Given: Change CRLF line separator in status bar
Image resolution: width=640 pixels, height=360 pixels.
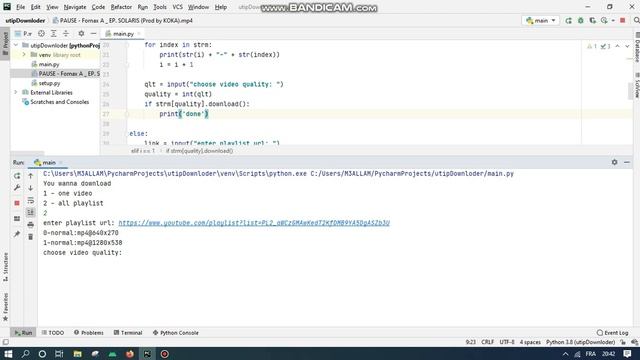Looking at the screenshot, I should [x=488, y=342].
